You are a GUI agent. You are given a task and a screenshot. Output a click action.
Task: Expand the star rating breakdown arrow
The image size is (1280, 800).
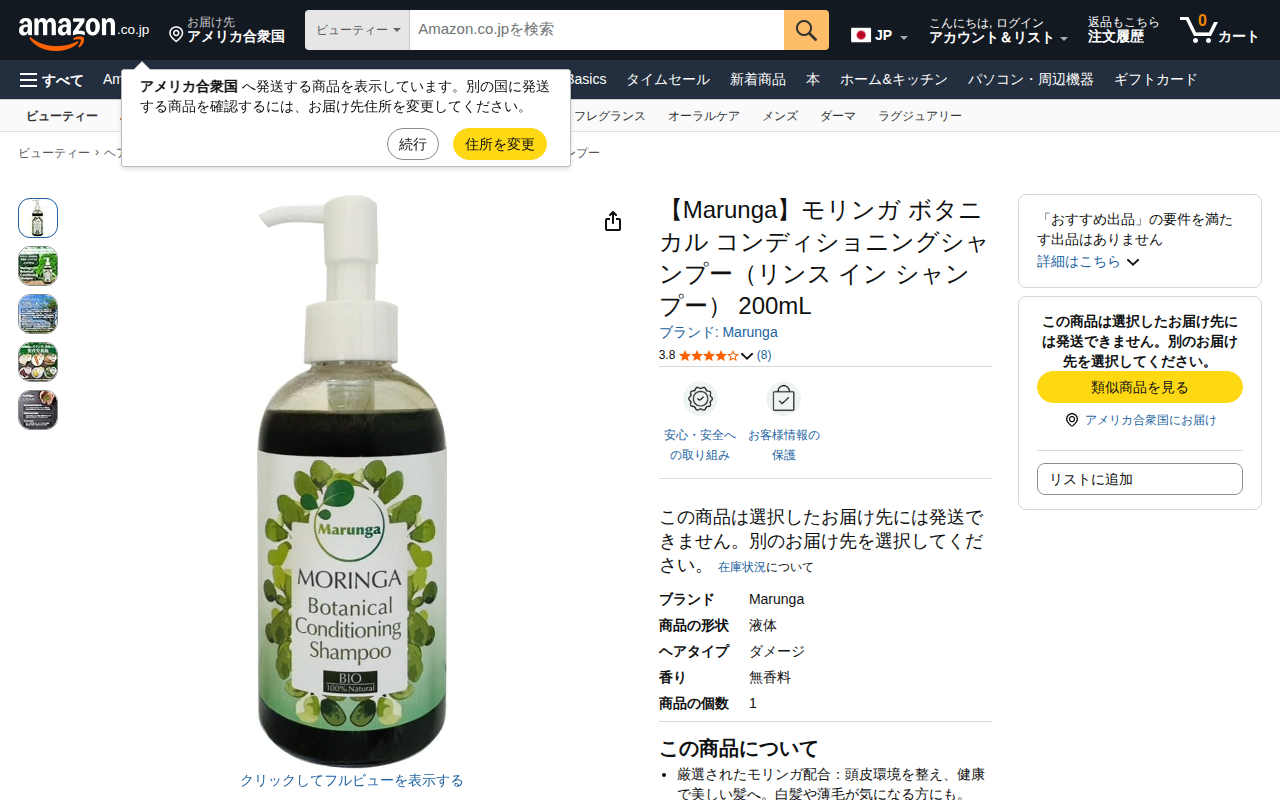pyautogui.click(x=747, y=356)
